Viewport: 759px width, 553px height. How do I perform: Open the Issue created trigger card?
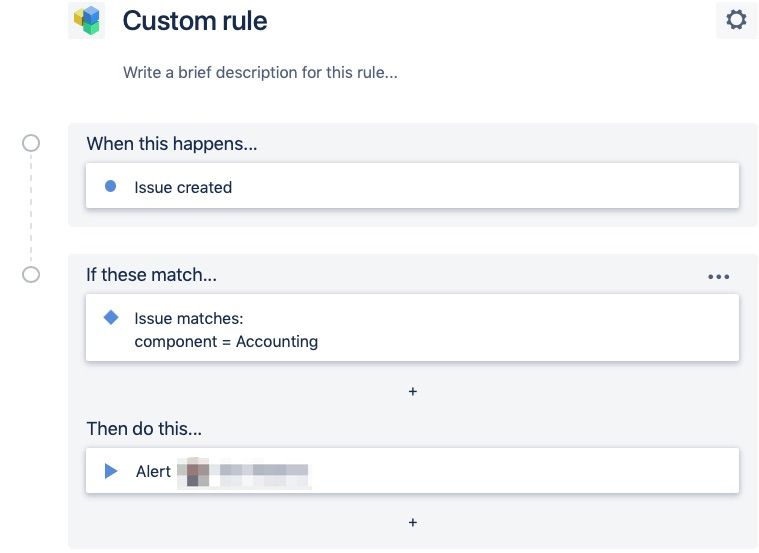tap(412, 186)
